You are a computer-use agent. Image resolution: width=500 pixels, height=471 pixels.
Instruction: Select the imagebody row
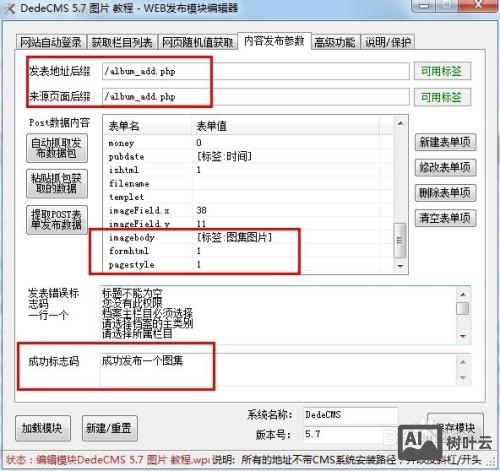248,238
